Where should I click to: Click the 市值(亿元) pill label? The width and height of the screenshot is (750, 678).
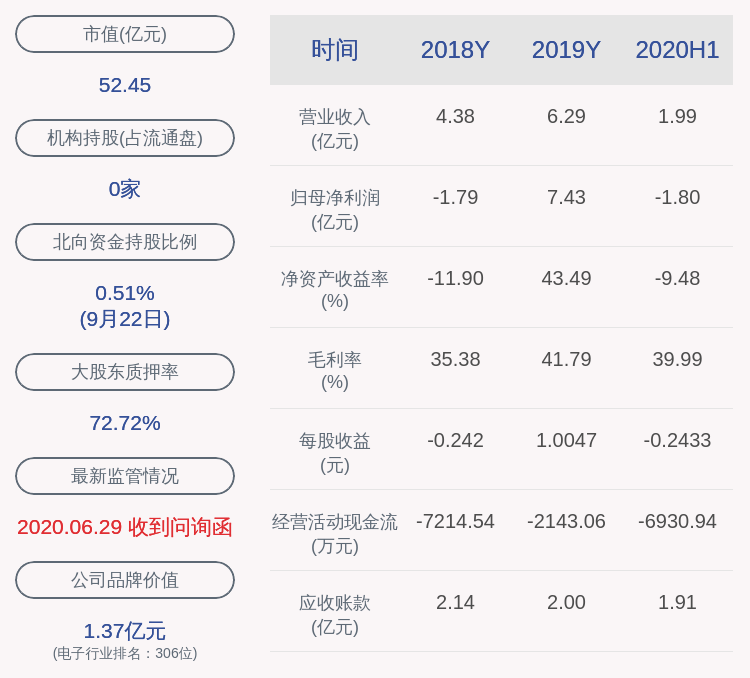click(x=125, y=34)
